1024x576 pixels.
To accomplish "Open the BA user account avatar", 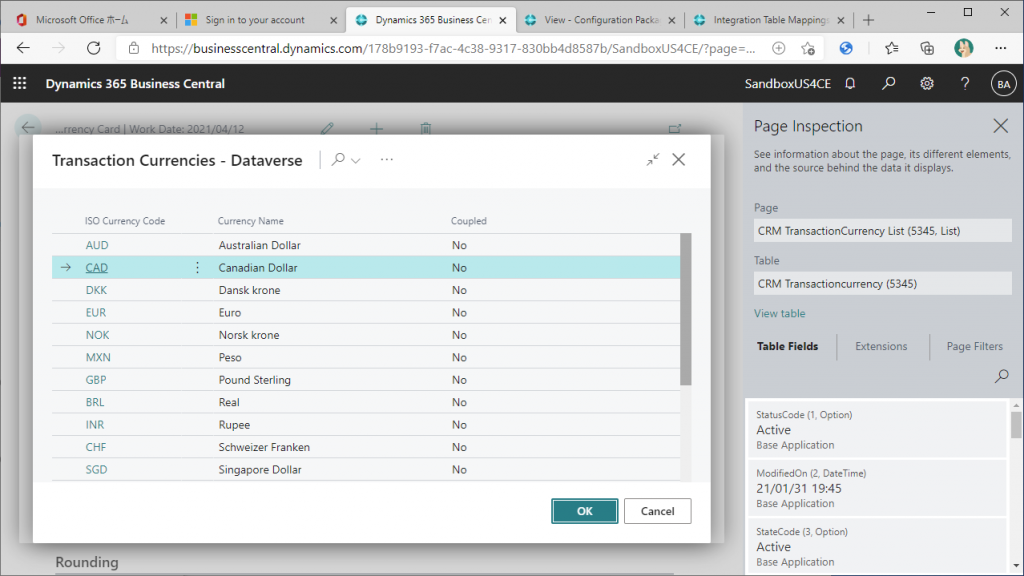I will (1003, 84).
